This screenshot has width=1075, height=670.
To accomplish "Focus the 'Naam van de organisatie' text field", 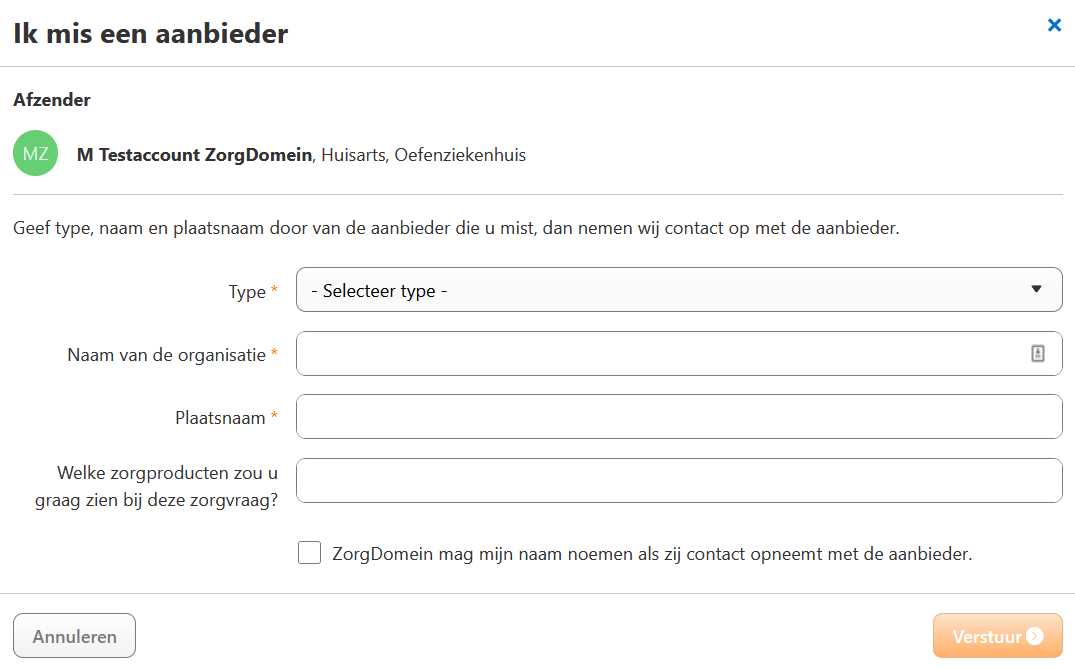I will 679,353.
